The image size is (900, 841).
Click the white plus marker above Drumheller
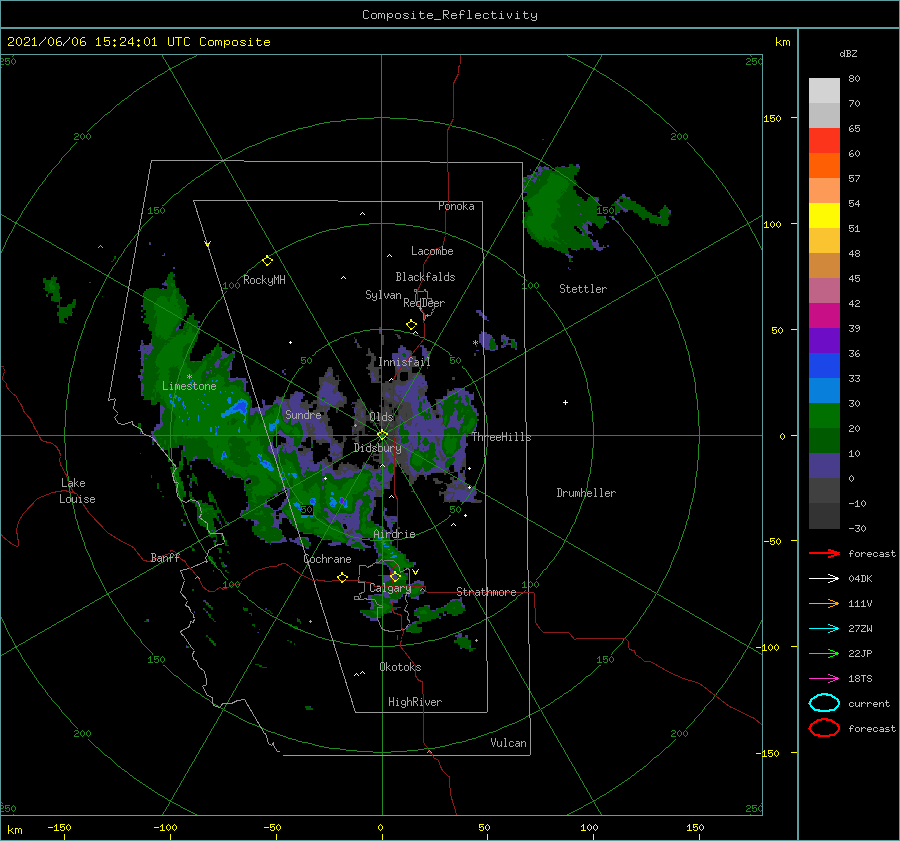point(565,402)
